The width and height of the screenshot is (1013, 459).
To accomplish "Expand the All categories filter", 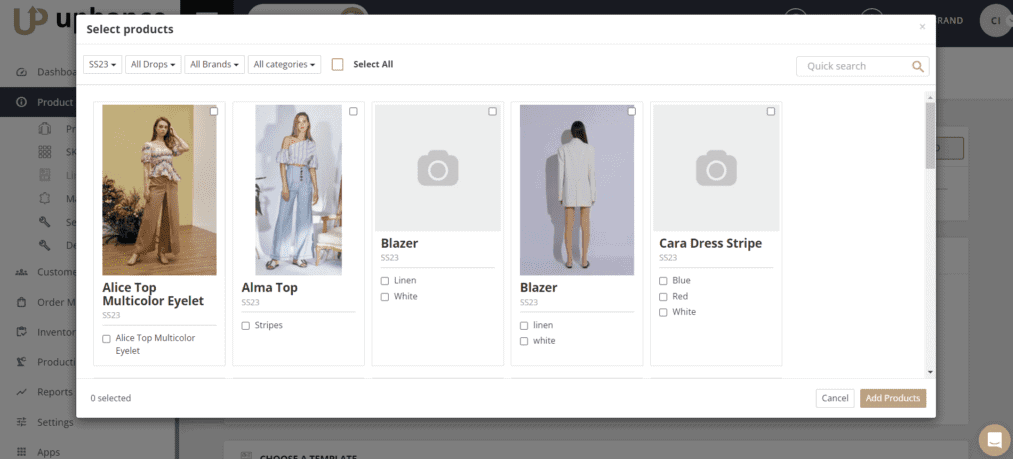I will pyautogui.click(x=284, y=65).
